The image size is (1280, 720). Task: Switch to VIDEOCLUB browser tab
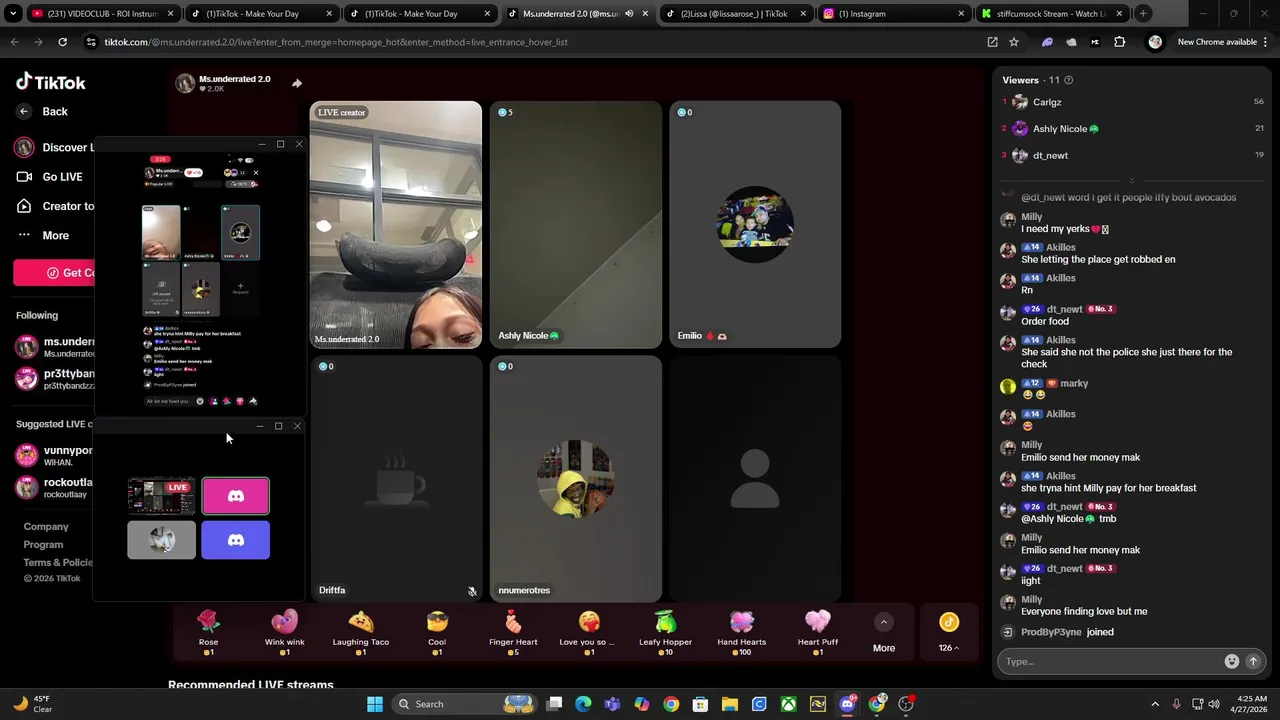click(95, 14)
